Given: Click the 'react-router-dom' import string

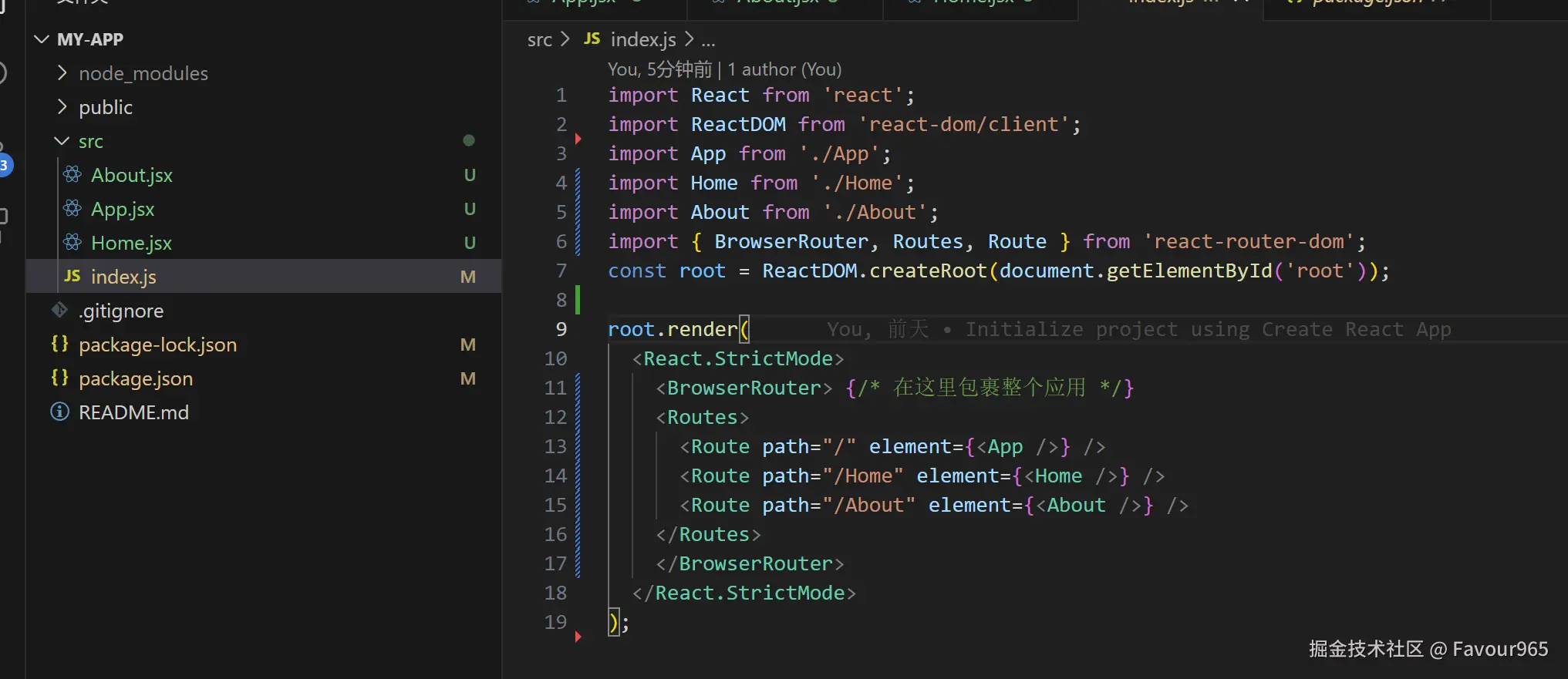Looking at the screenshot, I should 1249,241.
